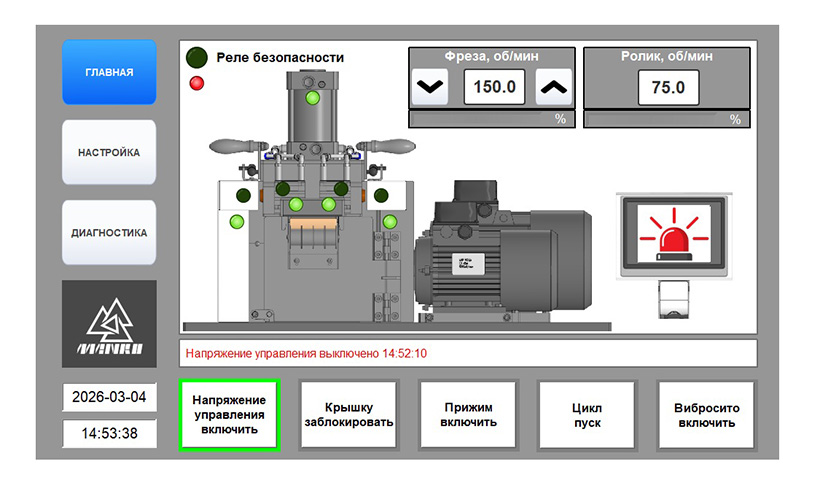Viewport: 820px width, 483px height.
Task: Click the small red status indicator dot
Action: click(197, 82)
